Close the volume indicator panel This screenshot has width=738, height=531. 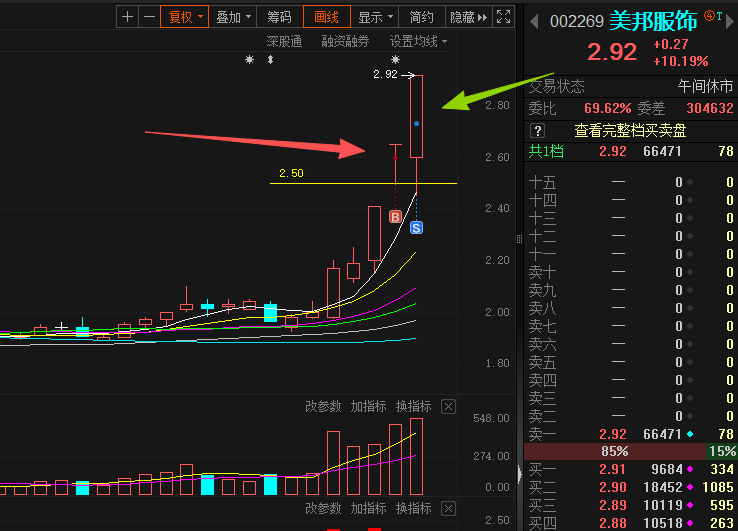coord(448,407)
